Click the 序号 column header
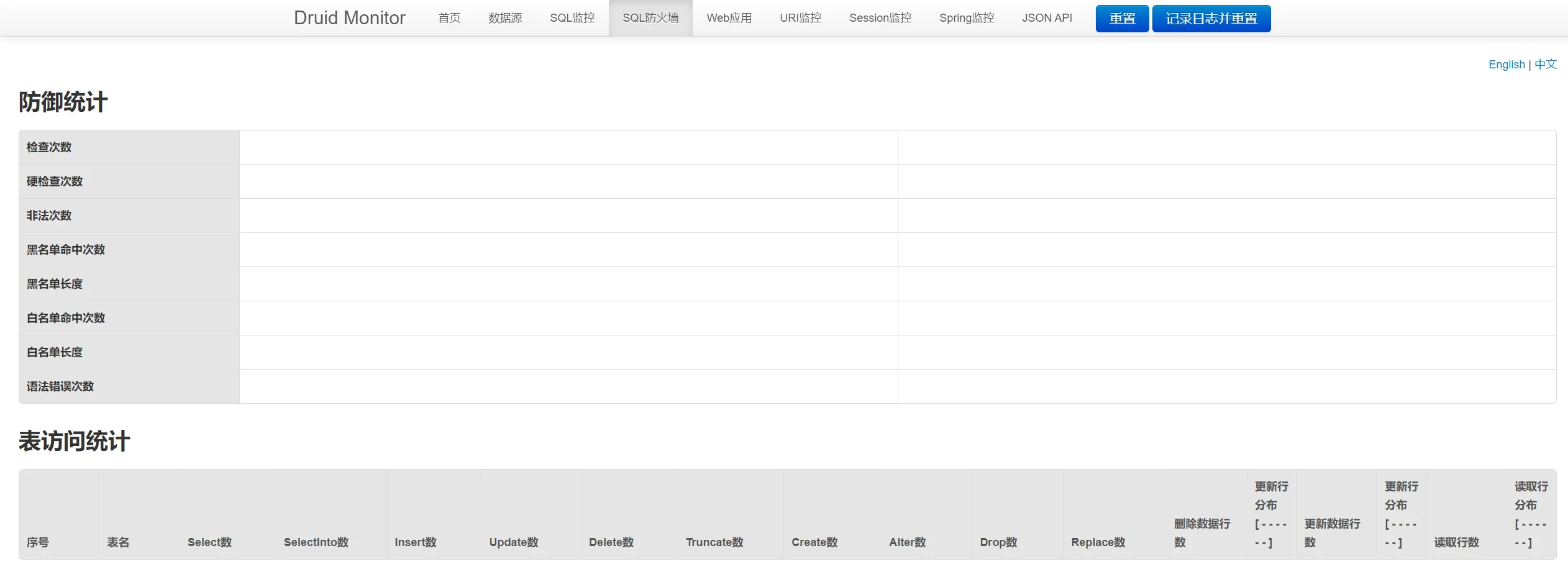Image resolution: width=1568 pixels, height=579 pixels. [x=38, y=542]
